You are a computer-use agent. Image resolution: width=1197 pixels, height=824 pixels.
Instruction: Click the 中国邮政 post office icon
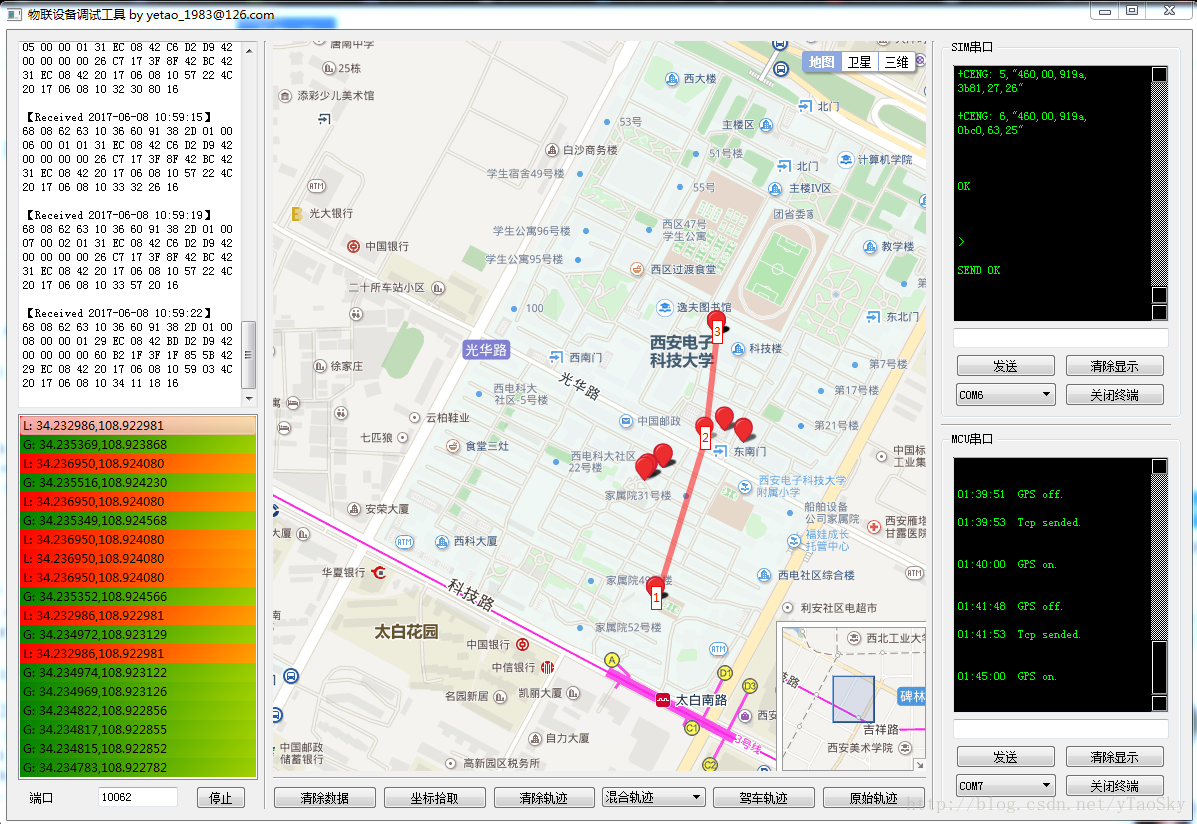coord(626,422)
